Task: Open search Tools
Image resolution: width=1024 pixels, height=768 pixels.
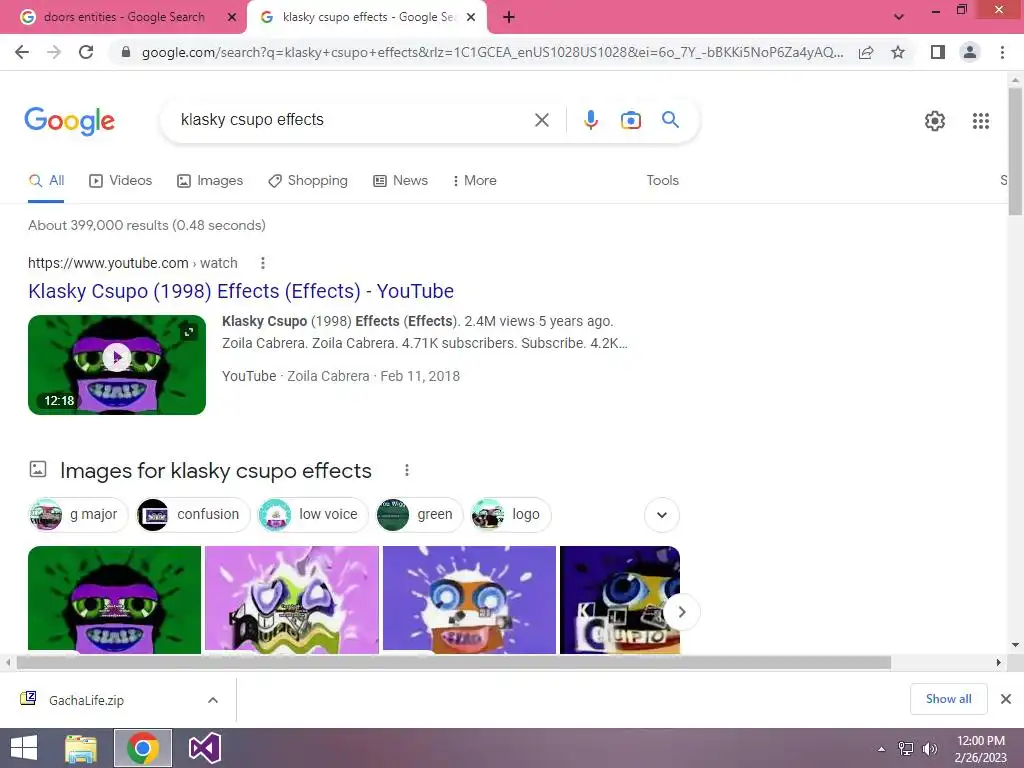Action: coord(663,180)
